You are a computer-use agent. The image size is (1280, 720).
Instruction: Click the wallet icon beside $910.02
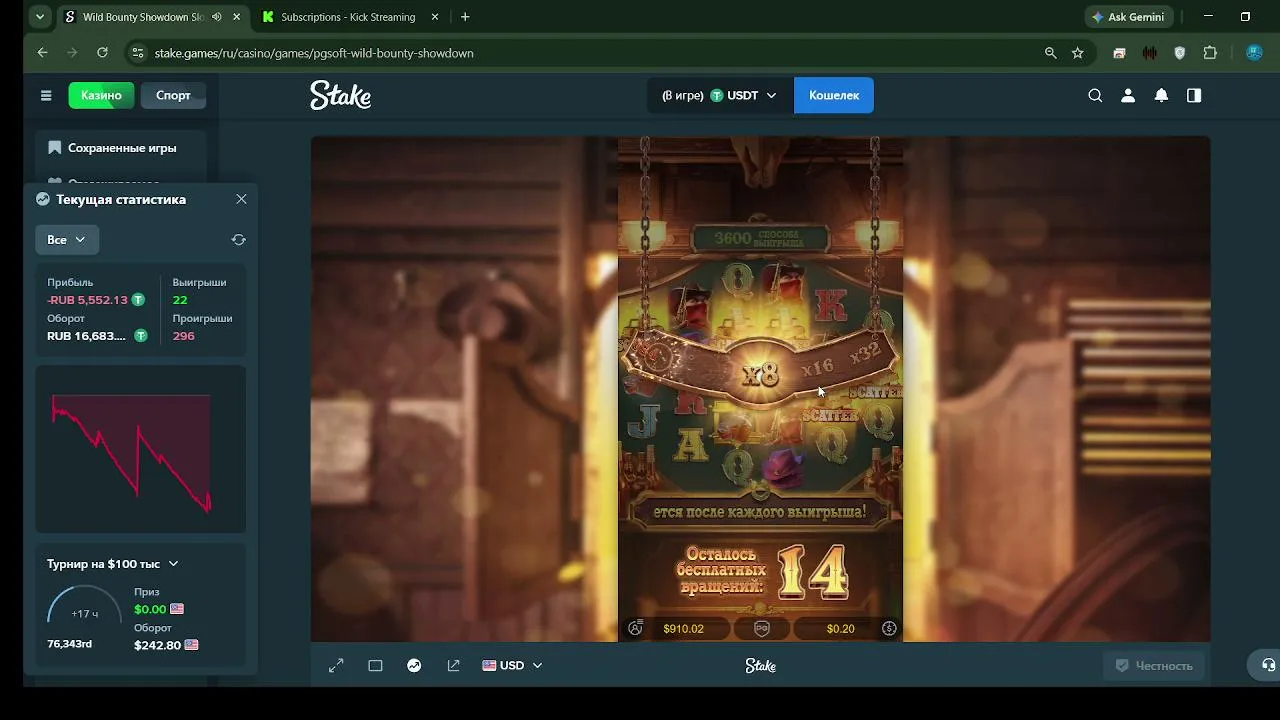click(635, 629)
